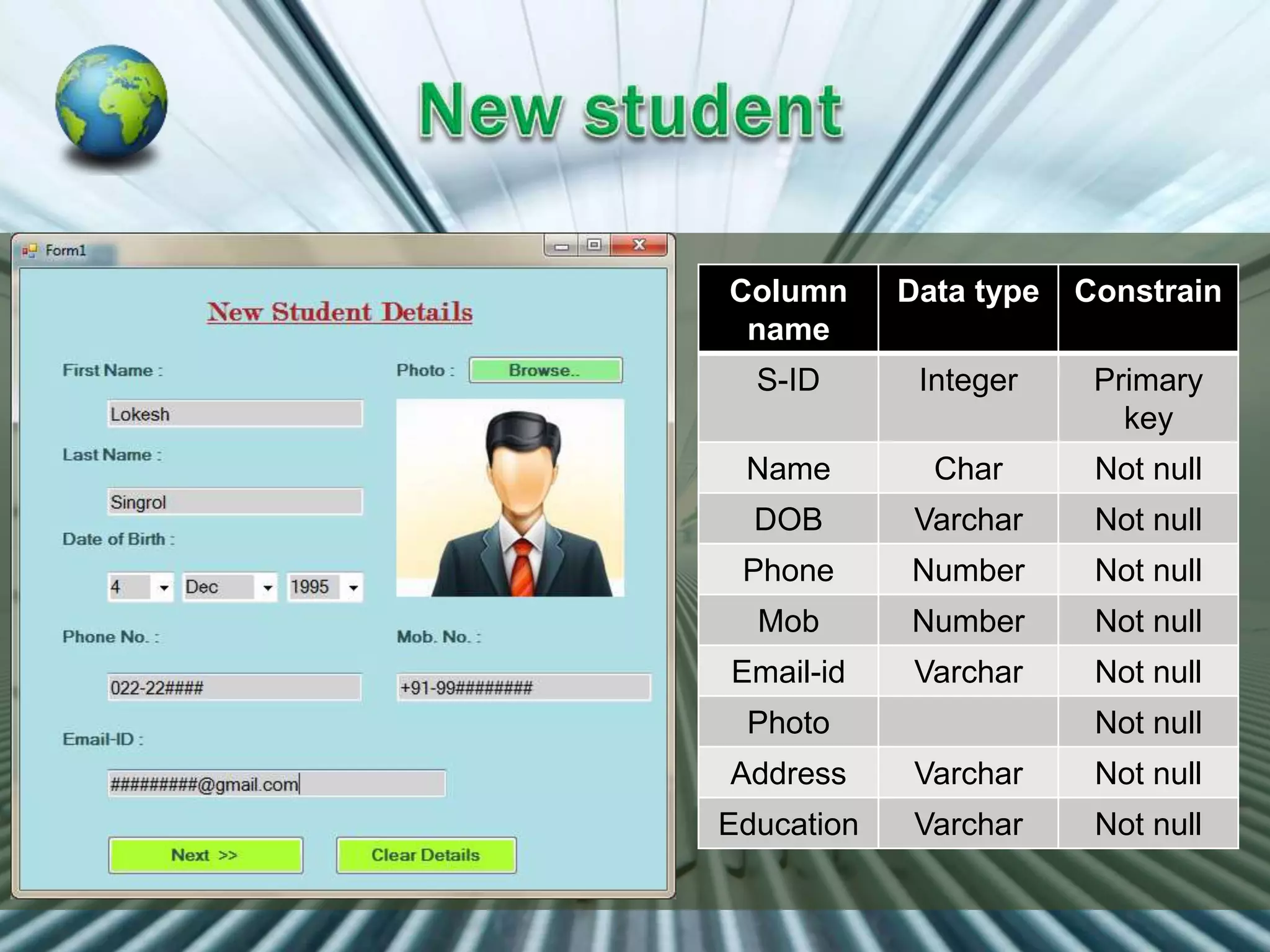1270x952 pixels.
Task: Click Not null in the Photo row
Action: 1148,722
